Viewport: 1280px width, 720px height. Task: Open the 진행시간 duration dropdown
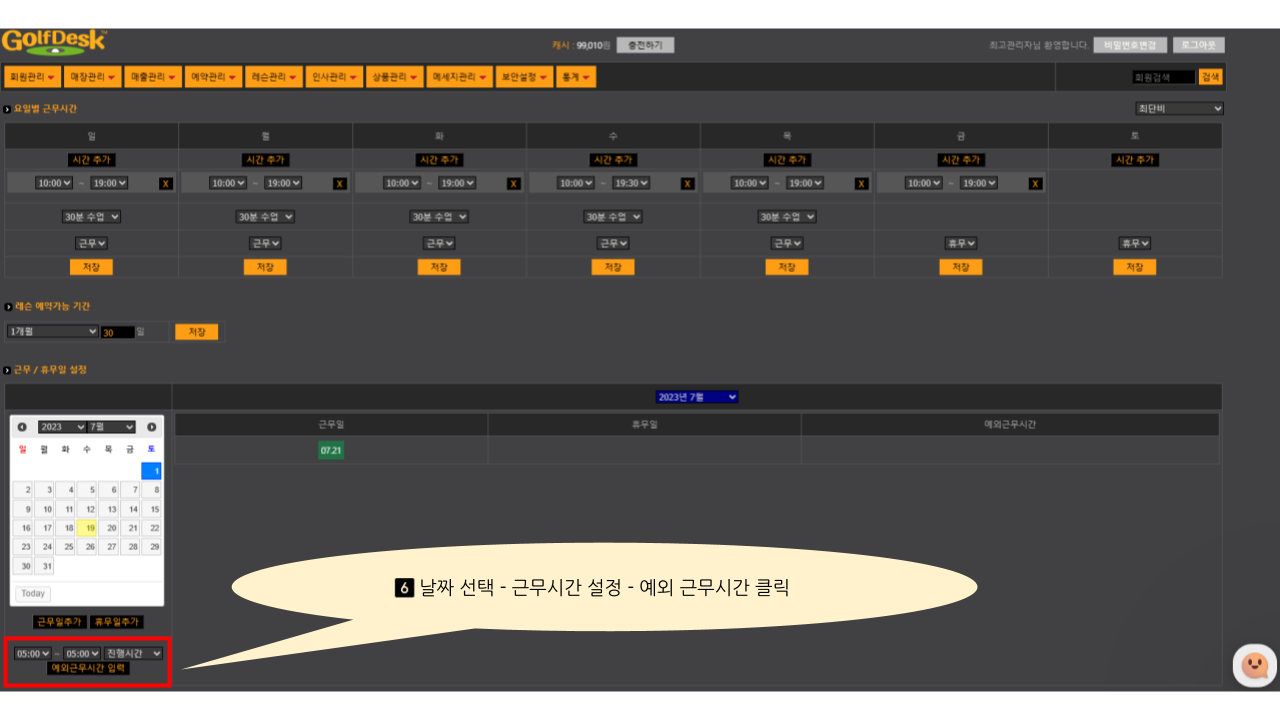point(133,653)
